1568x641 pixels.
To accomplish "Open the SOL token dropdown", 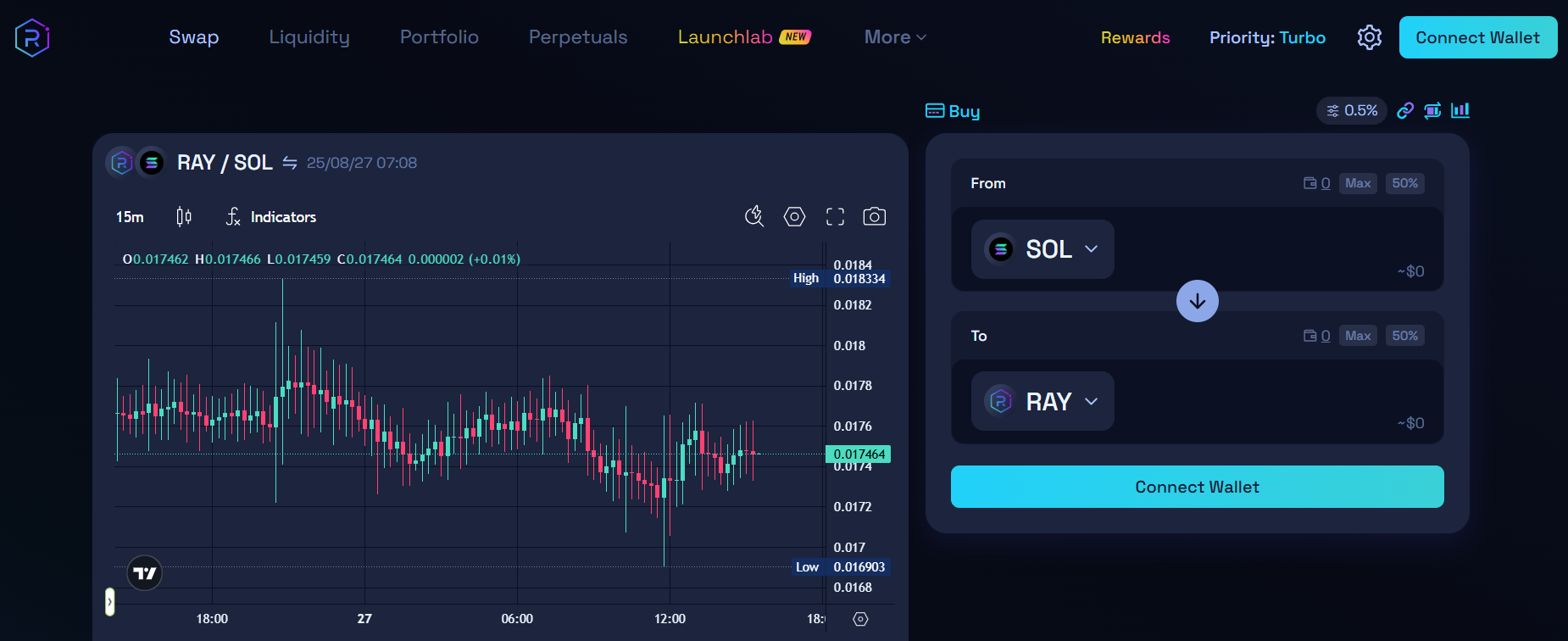I will pos(1043,249).
